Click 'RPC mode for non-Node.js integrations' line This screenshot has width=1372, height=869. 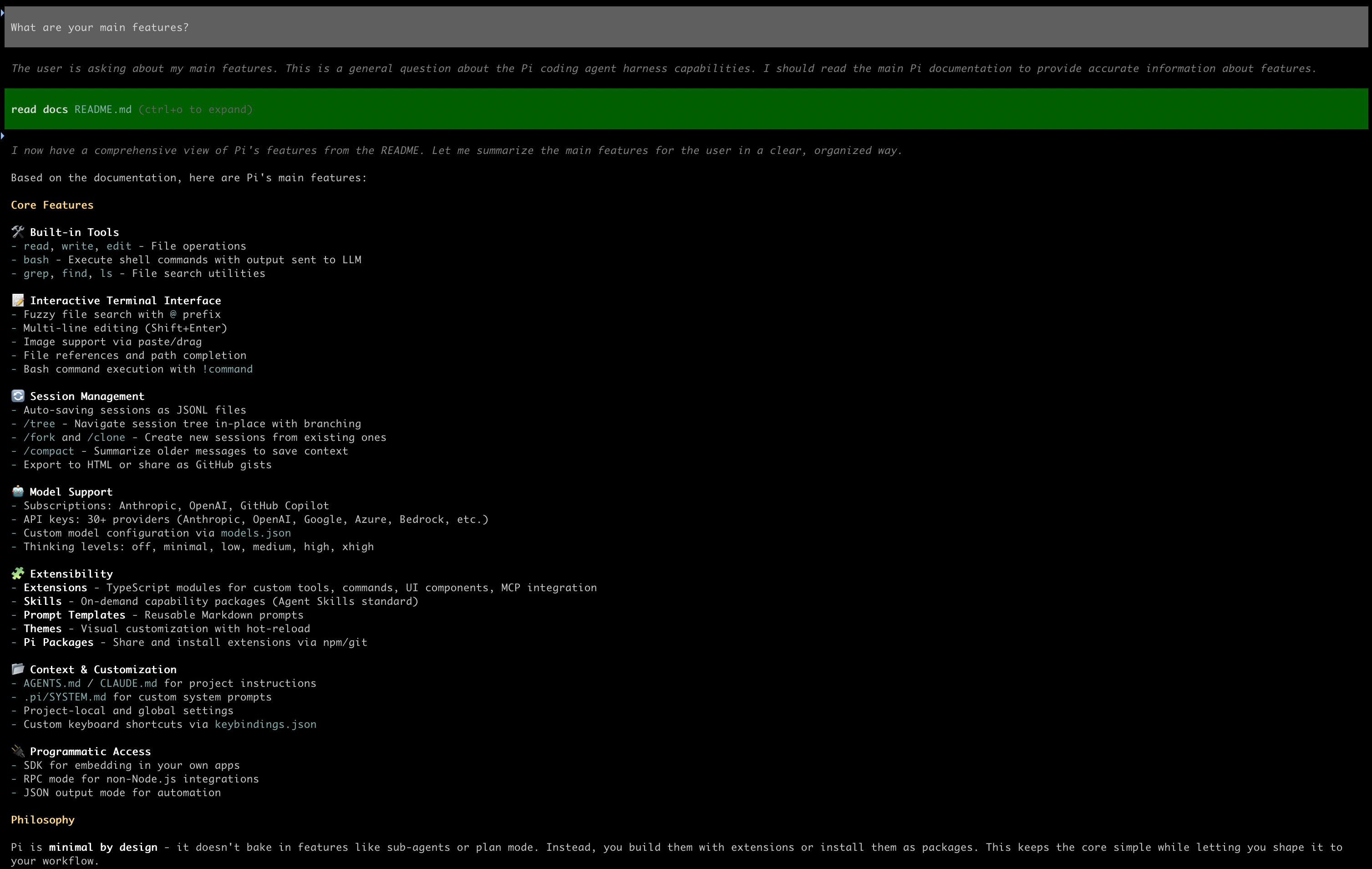point(141,779)
